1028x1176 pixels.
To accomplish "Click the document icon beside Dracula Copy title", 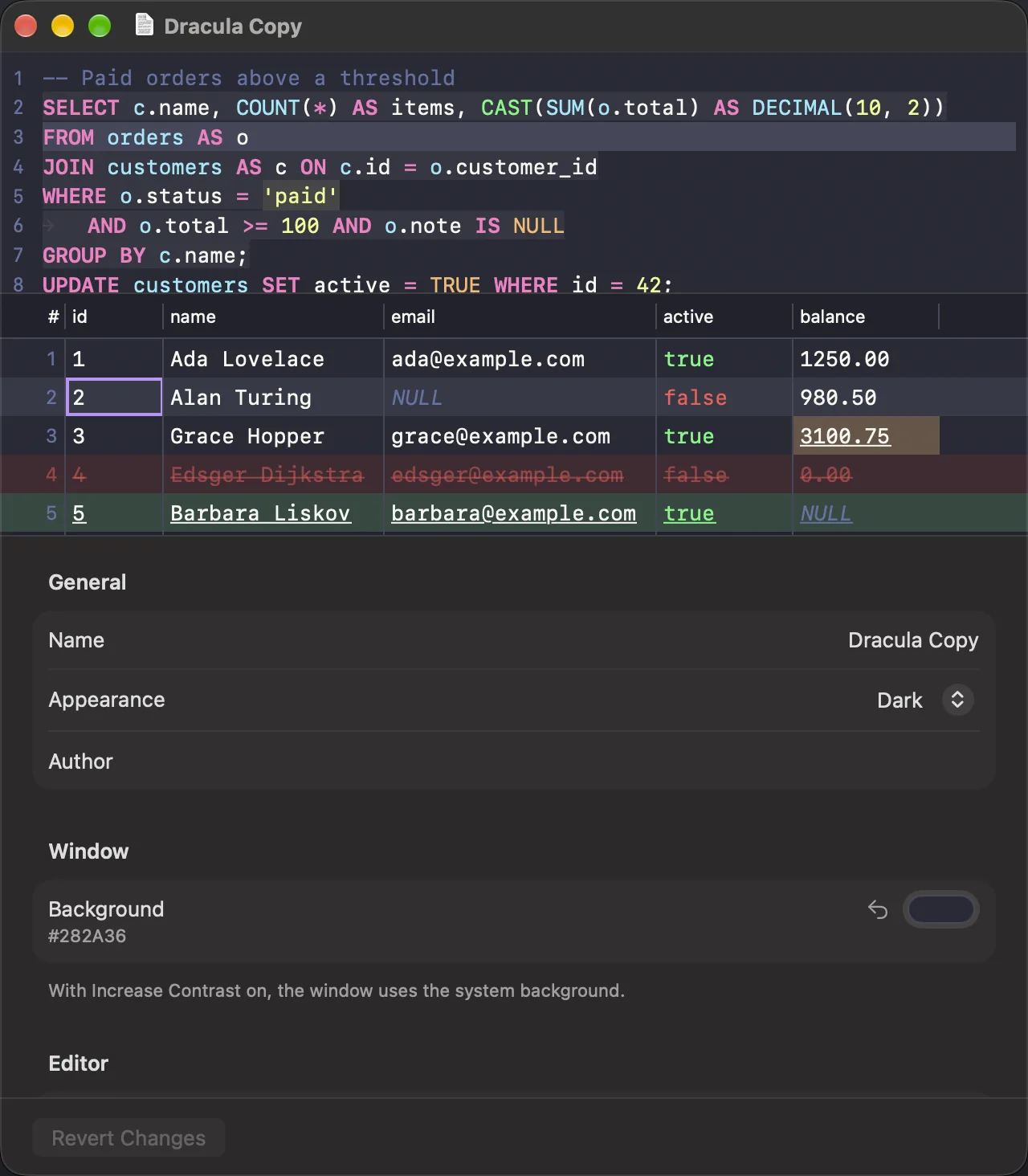I will [144, 26].
